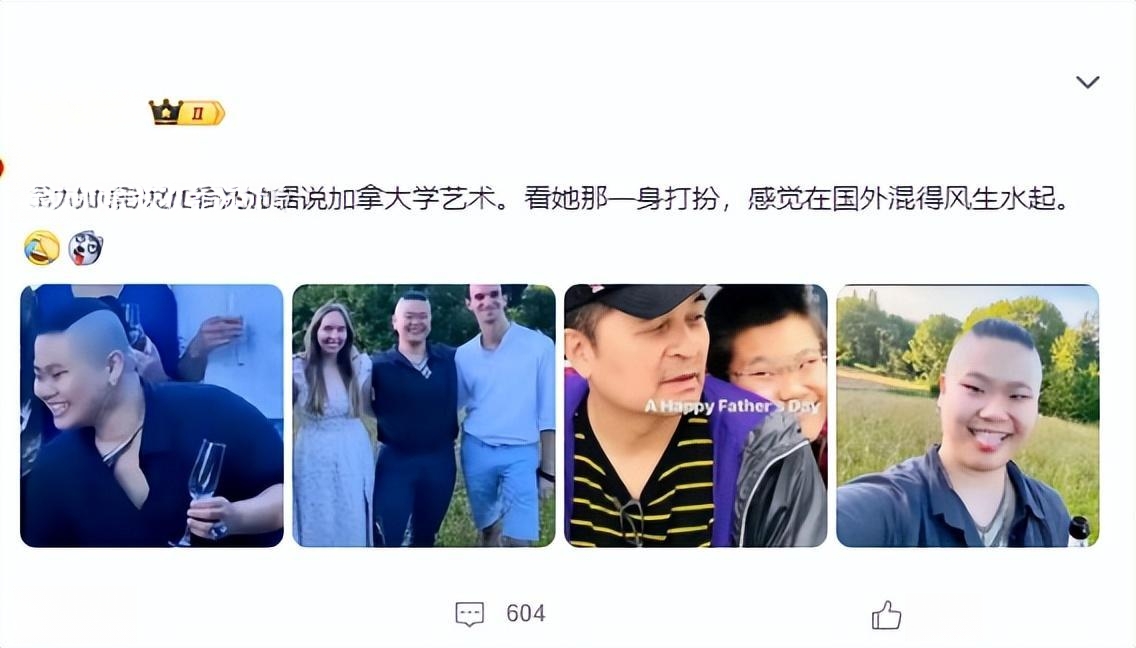
Task: Click the orange level II membership tag
Action: [203, 113]
